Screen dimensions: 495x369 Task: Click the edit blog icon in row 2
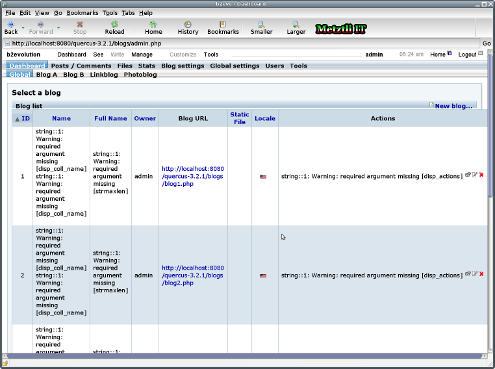coord(475,274)
